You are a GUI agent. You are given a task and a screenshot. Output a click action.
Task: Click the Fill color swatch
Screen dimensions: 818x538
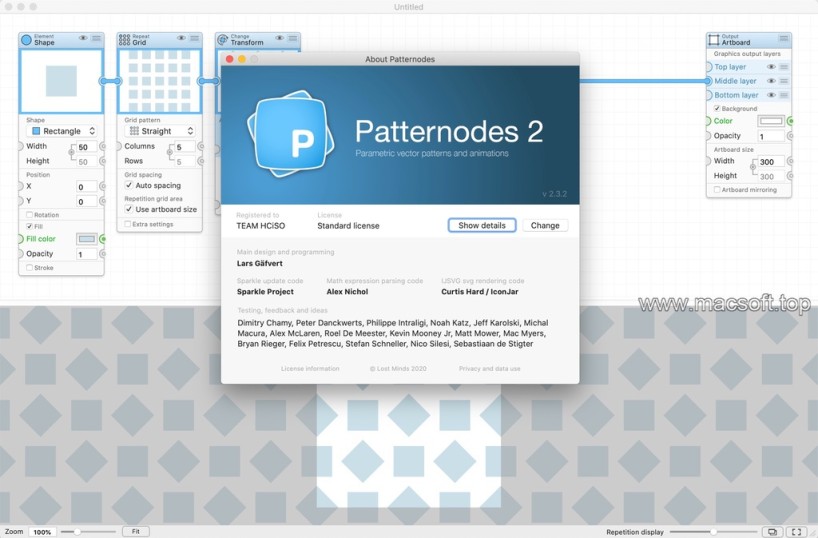coord(87,239)
